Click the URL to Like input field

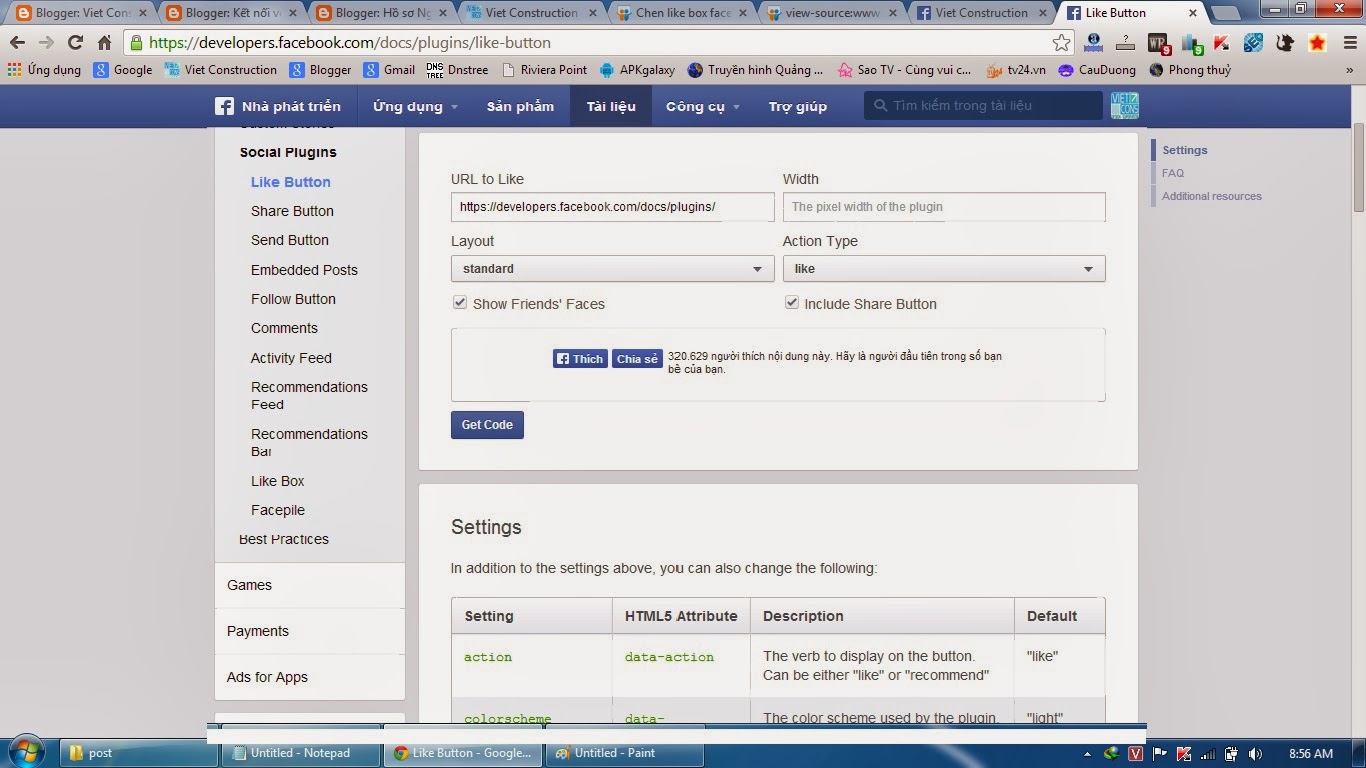[612, 207]
